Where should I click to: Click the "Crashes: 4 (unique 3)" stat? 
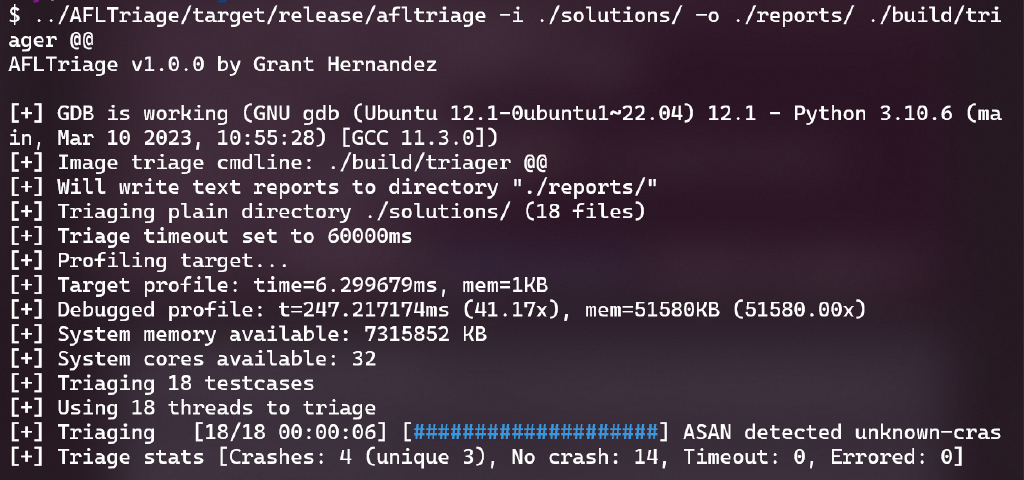357,456
